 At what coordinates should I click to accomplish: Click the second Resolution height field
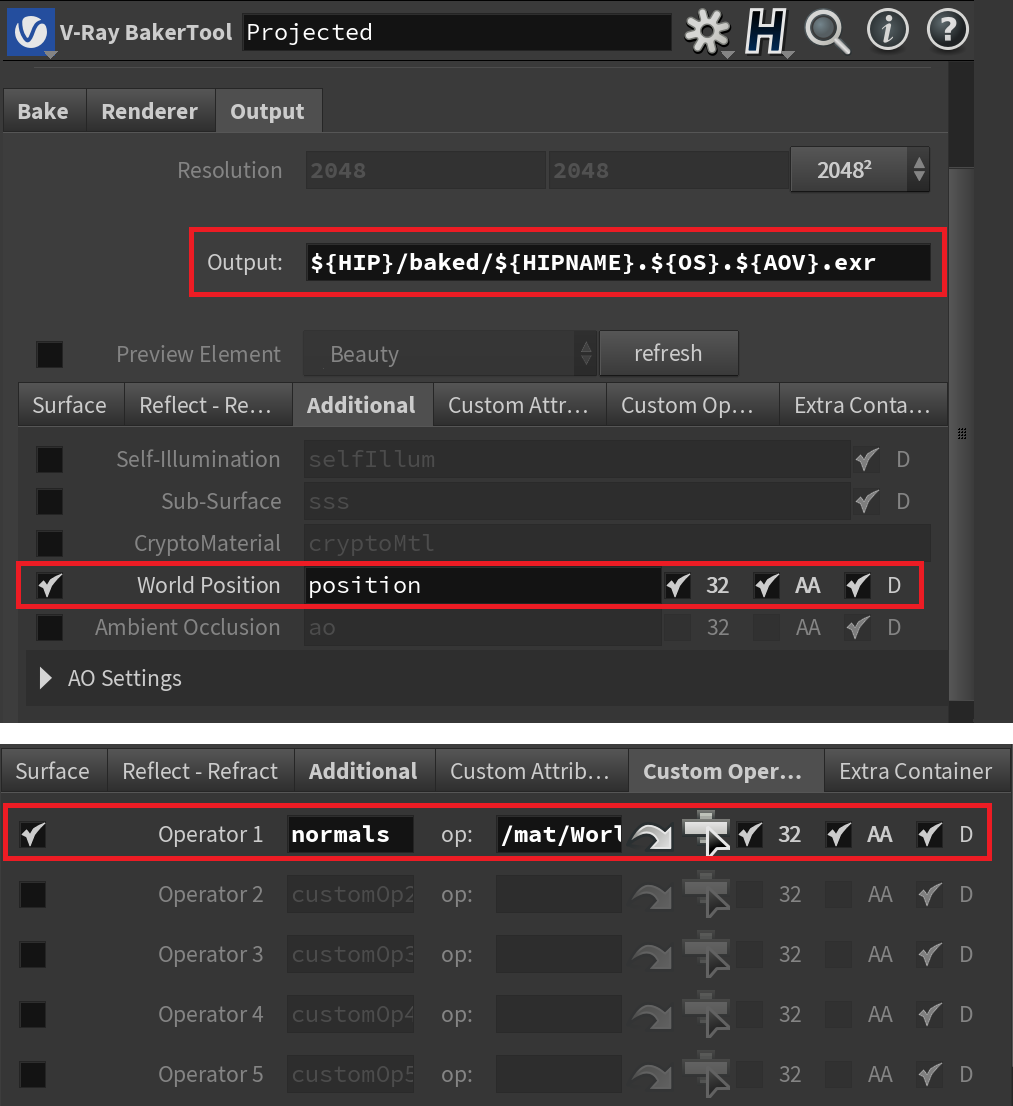(x=669, y=170)
